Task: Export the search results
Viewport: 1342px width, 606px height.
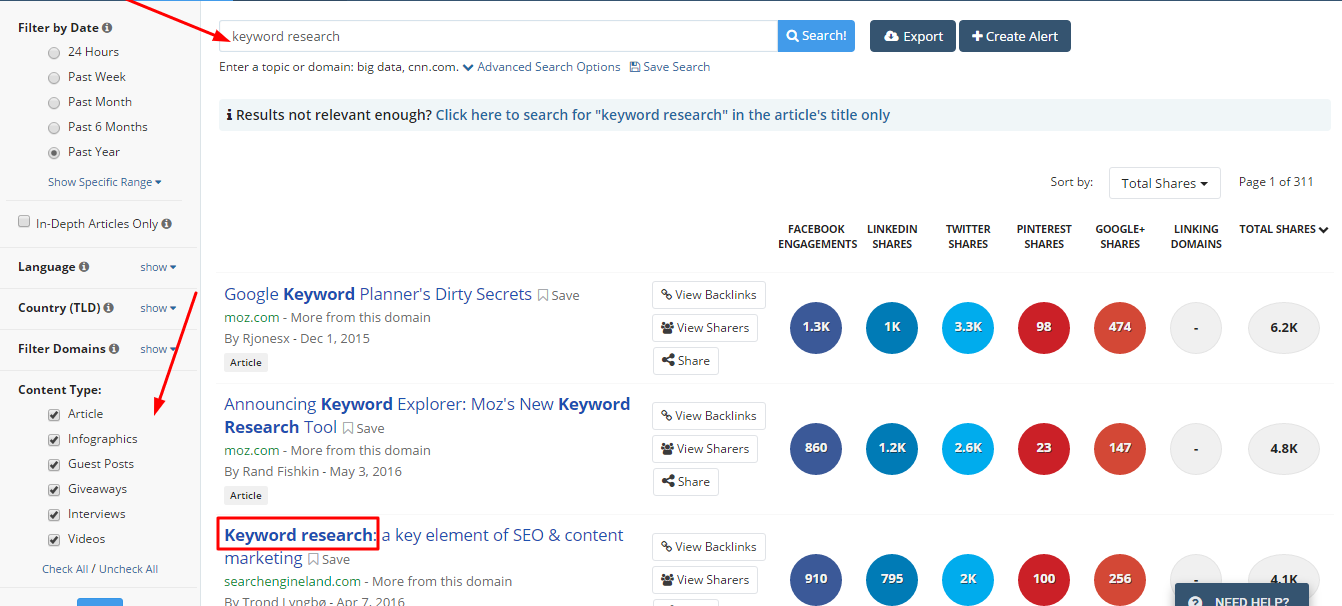Action: 913,36
